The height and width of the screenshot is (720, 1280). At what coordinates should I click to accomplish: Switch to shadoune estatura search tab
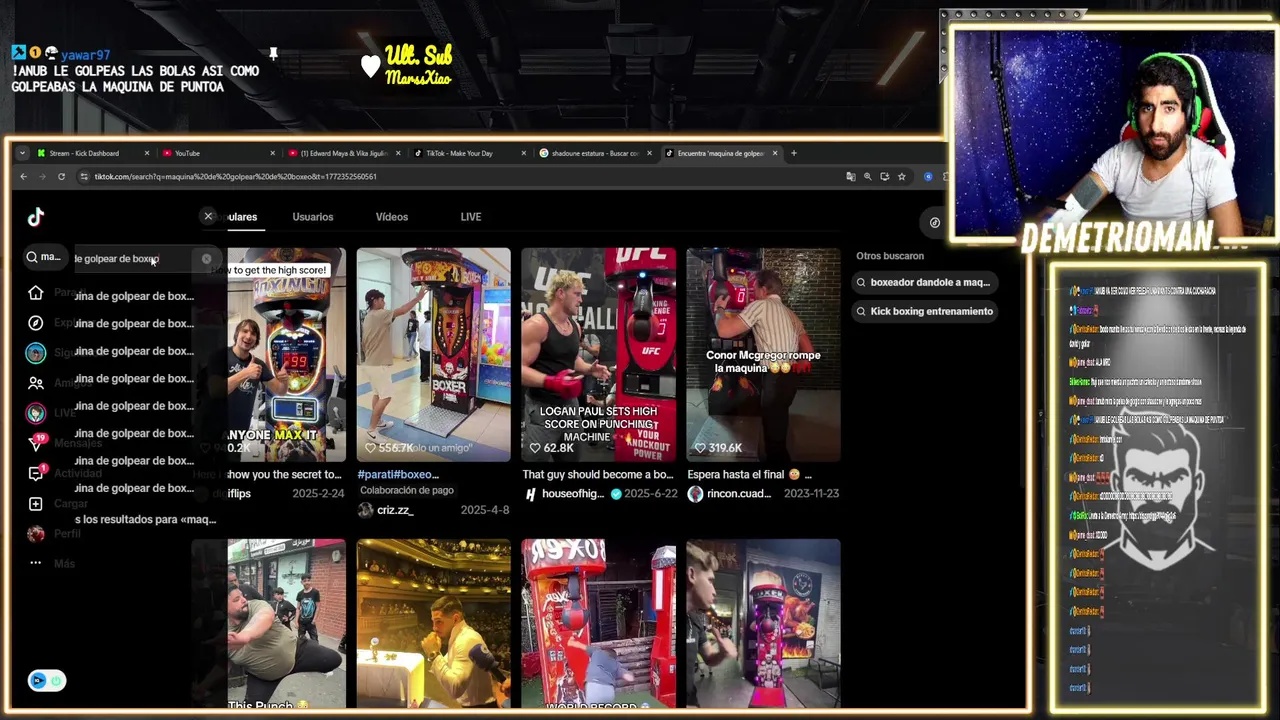point(596,153)
